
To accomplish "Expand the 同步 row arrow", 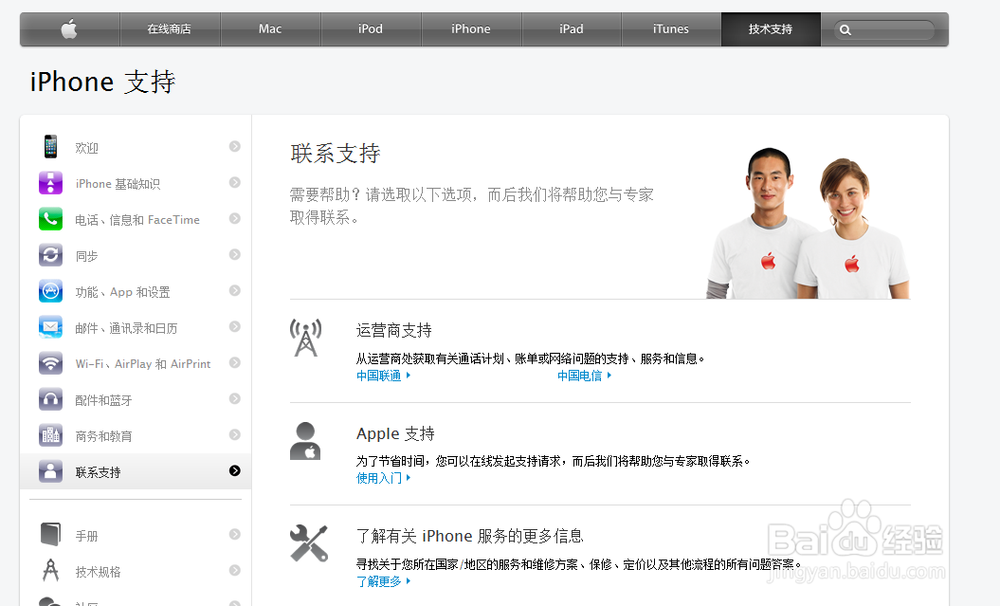I will pos(235,255).
